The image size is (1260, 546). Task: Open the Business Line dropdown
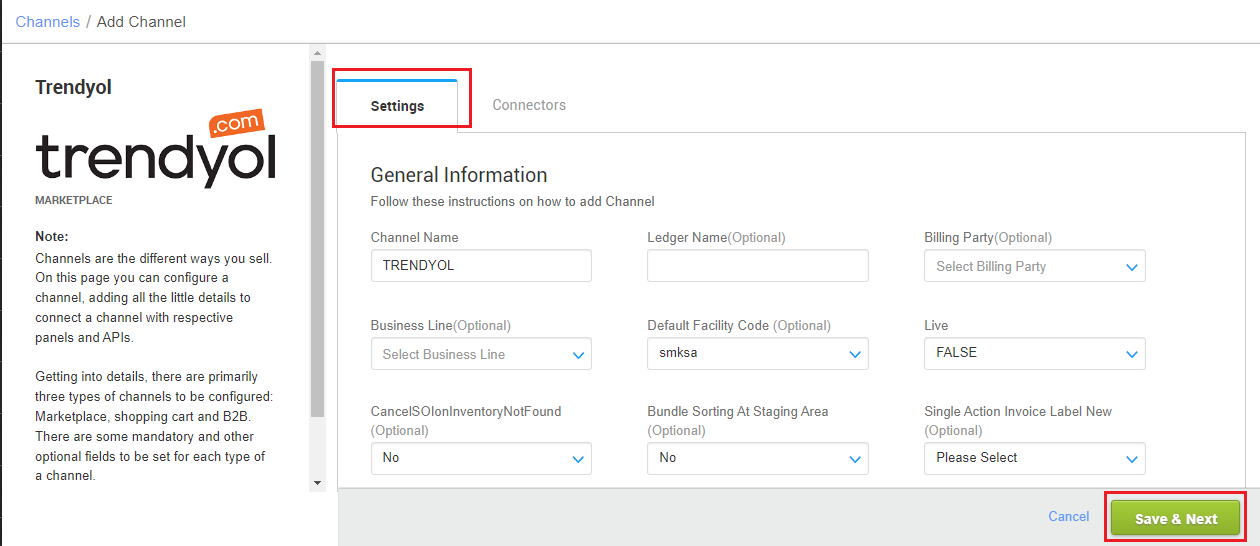coord(481,354)
